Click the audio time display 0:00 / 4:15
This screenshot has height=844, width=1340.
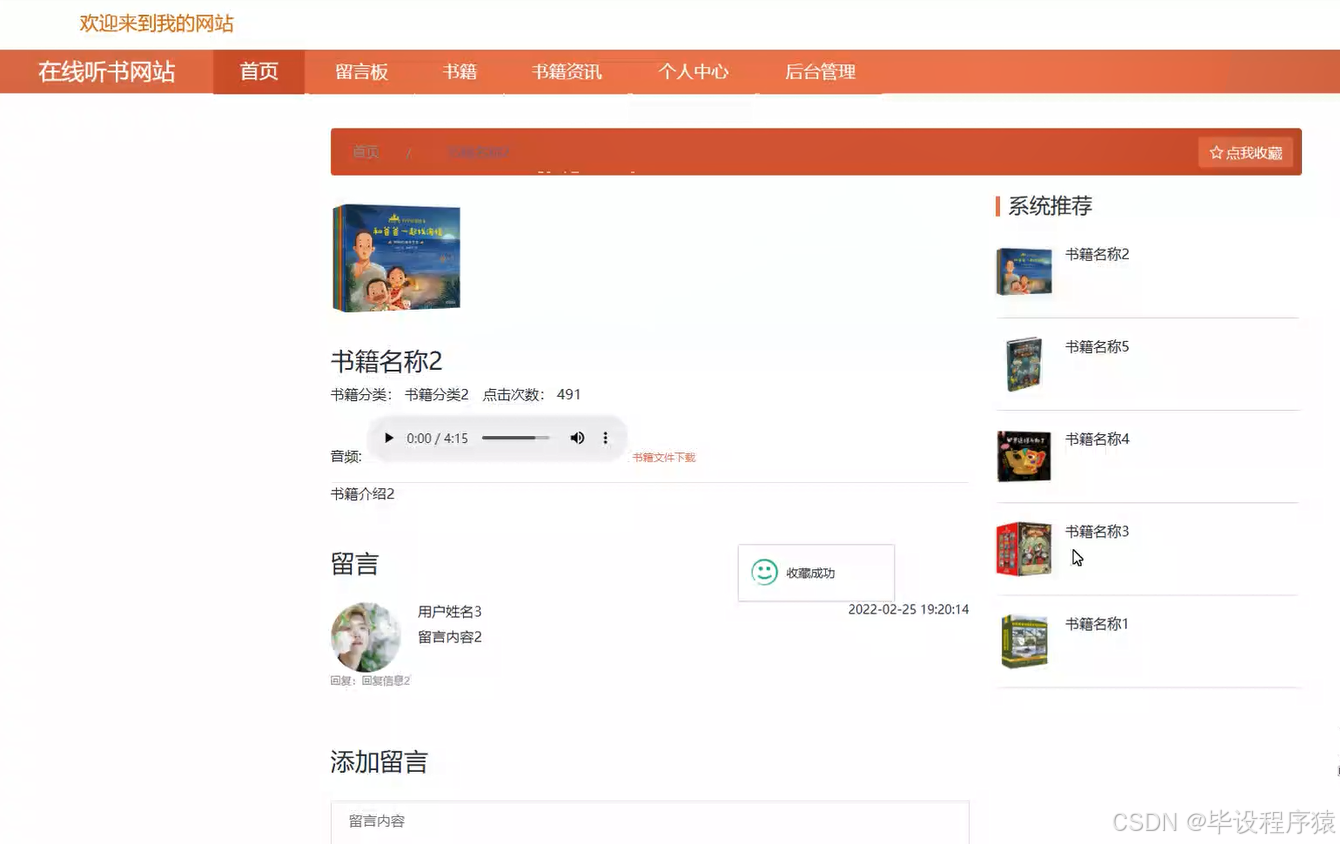[437, 438]
